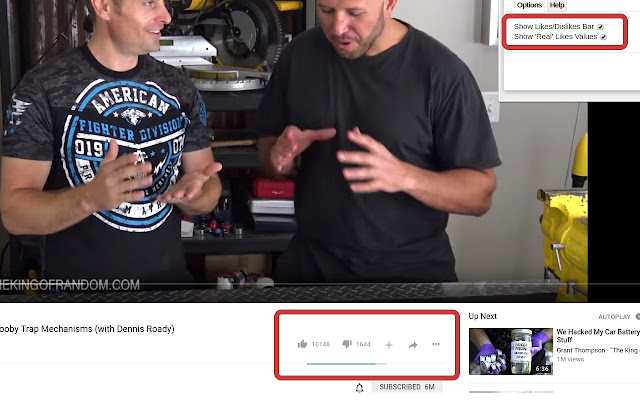This screenshot has height=400, width=640.
Task: Click the SUBSCRIBED 6M button
Action: coord(407,387)
